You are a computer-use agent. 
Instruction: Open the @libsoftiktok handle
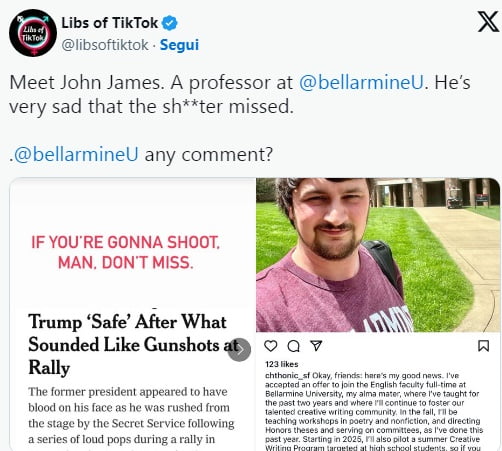pyautogui.click(x=105, y=45)
